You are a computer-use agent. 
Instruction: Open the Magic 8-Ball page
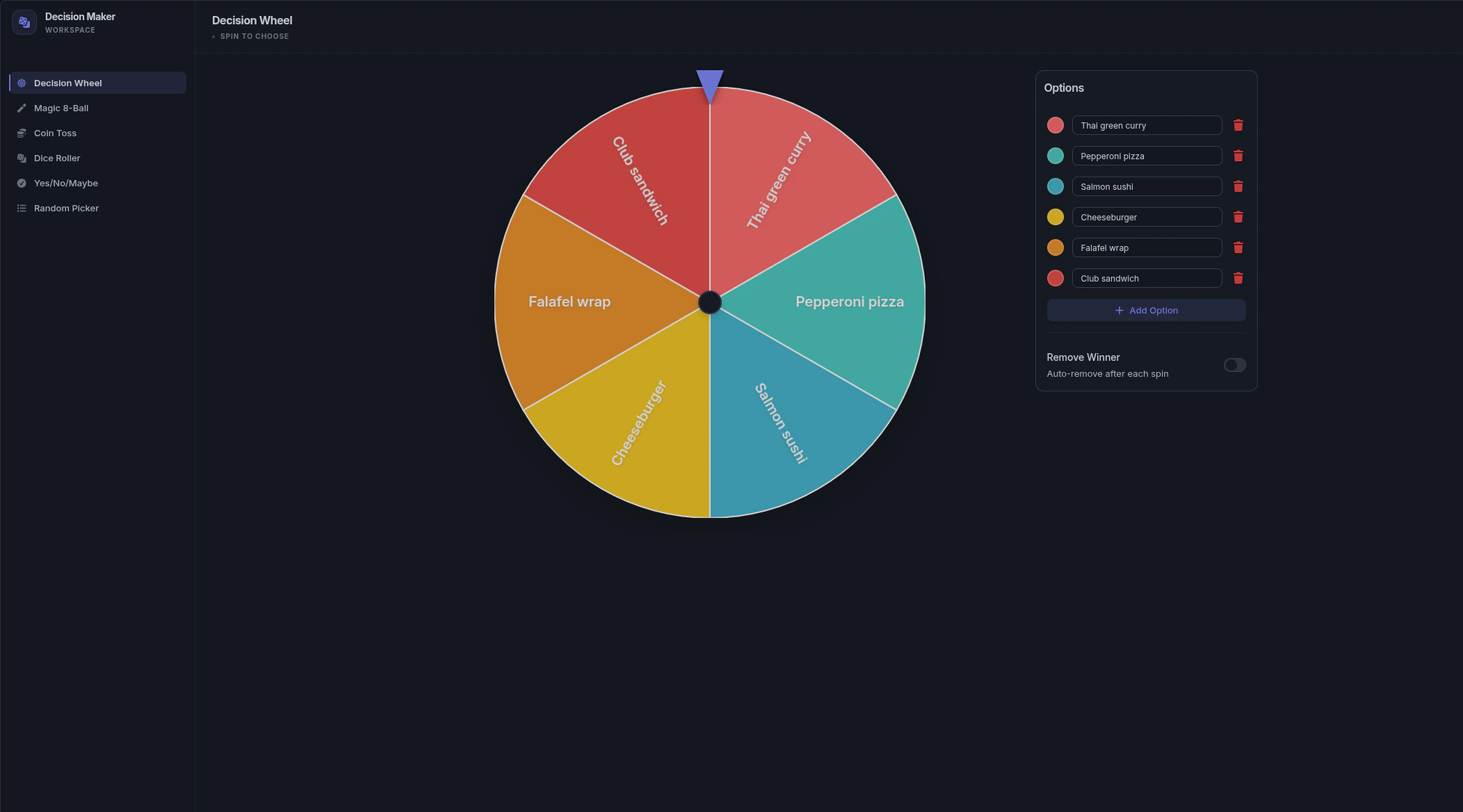click(x=98, y=108)
